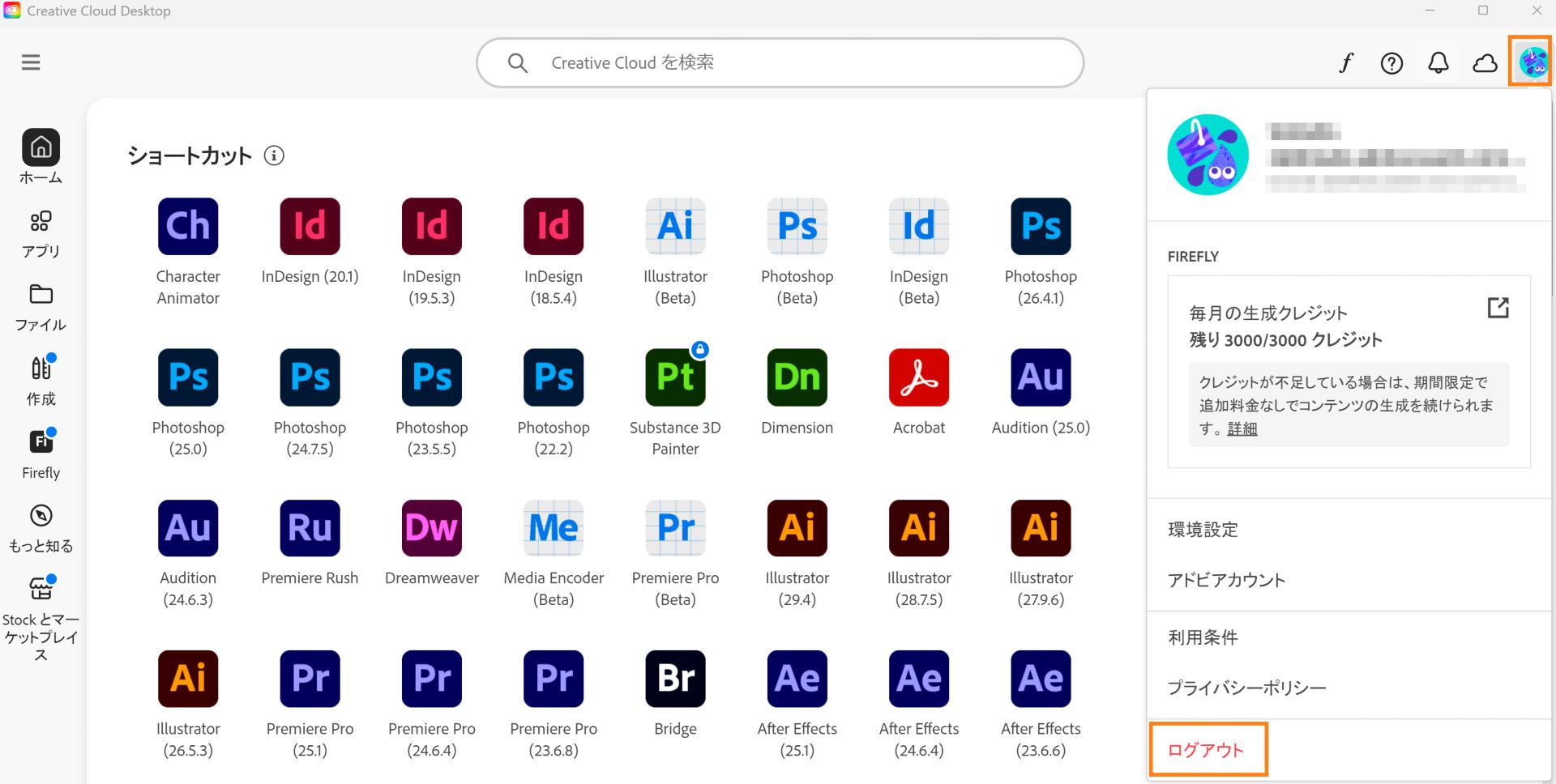Select ログアウト to sign out
Image resolution: width=1556 pixels, height=784 pixels.
[1206, 750]
